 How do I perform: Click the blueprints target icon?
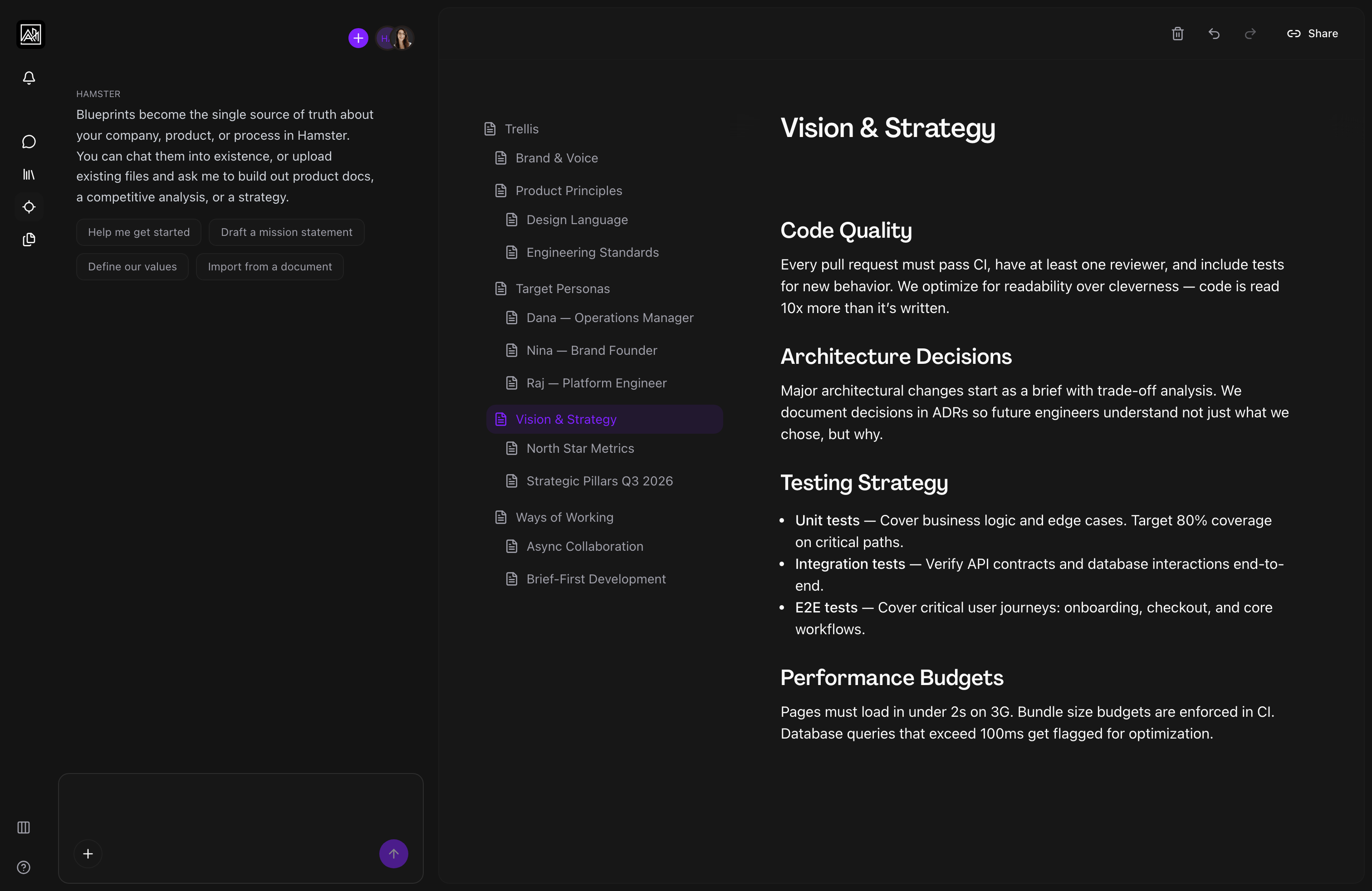coord(29,207)
